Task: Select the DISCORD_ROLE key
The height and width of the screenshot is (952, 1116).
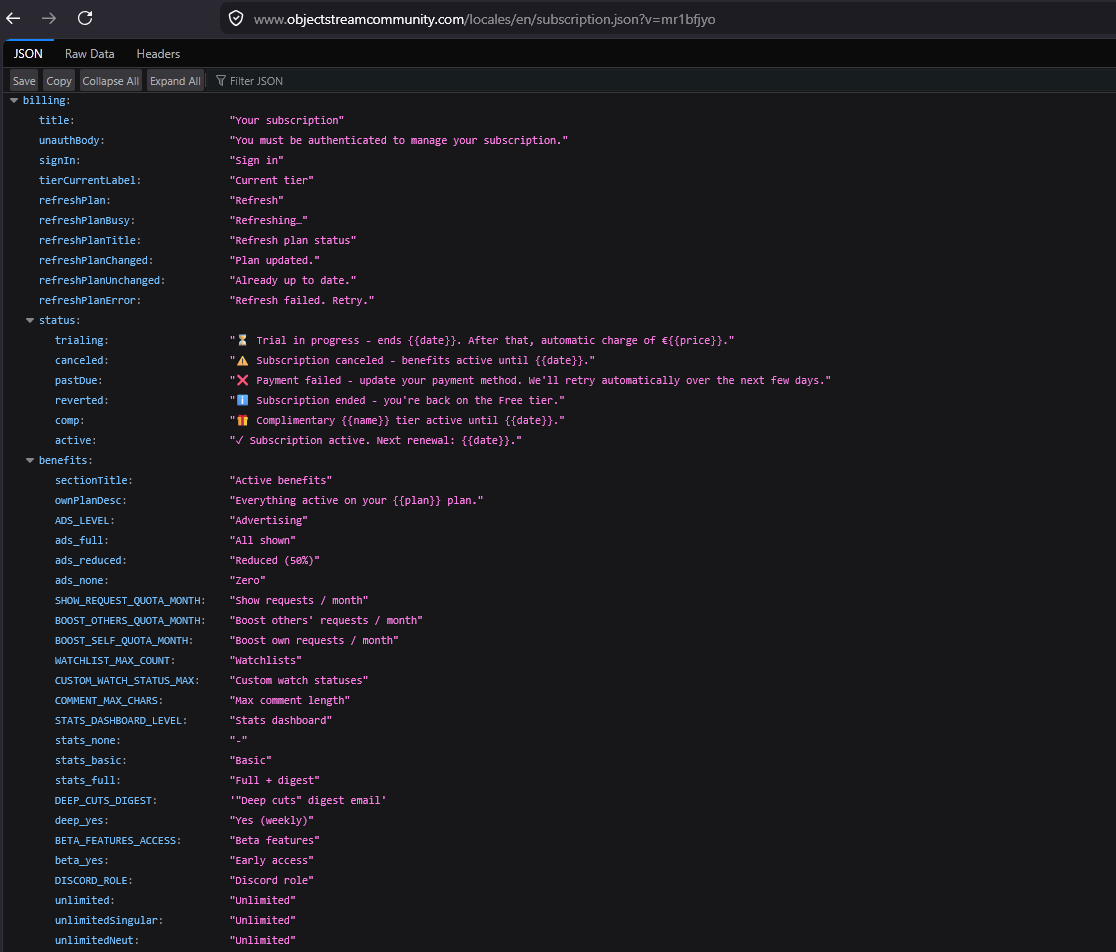Action: point(93,880)
